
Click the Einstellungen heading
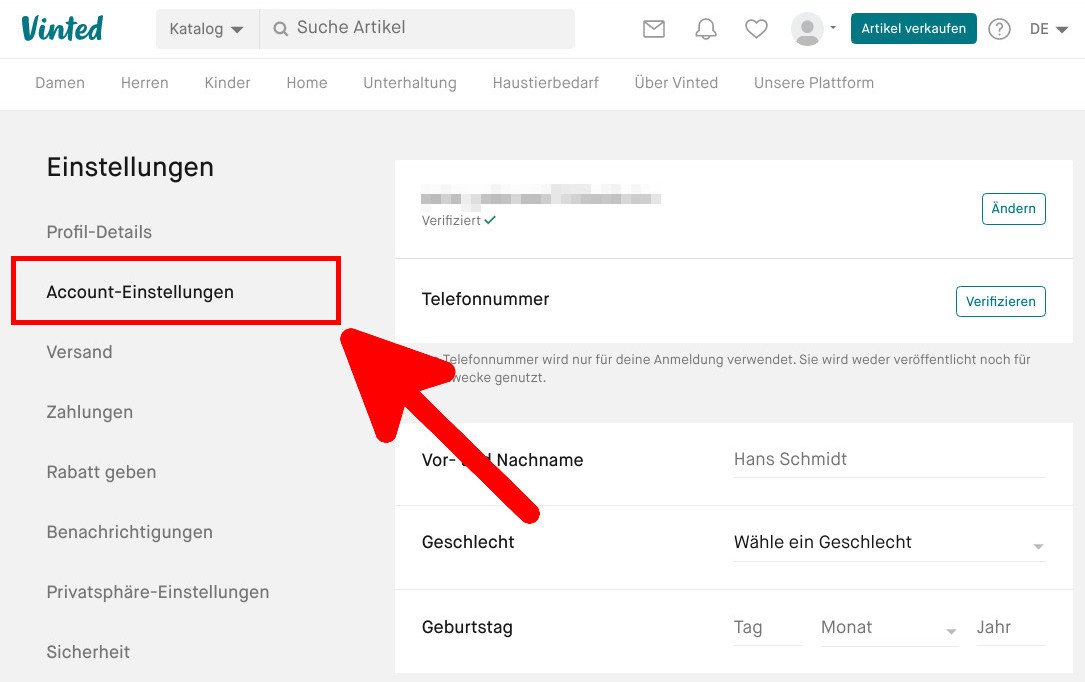click(x=130, y=167)
